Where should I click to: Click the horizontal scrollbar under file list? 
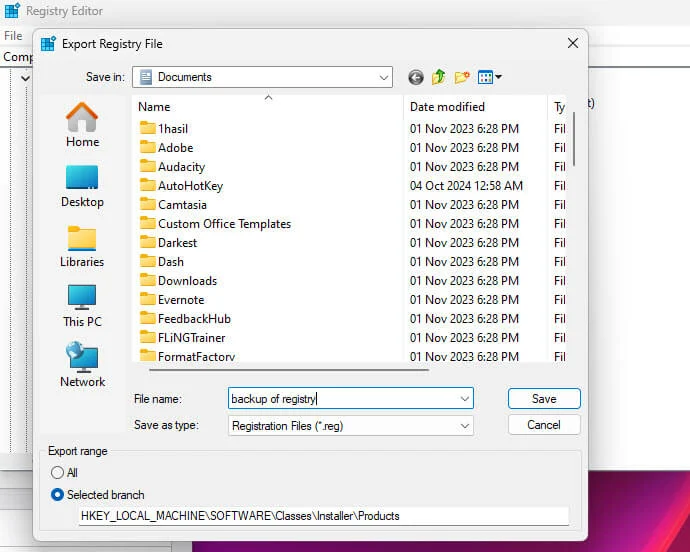(x=289, y=370)
